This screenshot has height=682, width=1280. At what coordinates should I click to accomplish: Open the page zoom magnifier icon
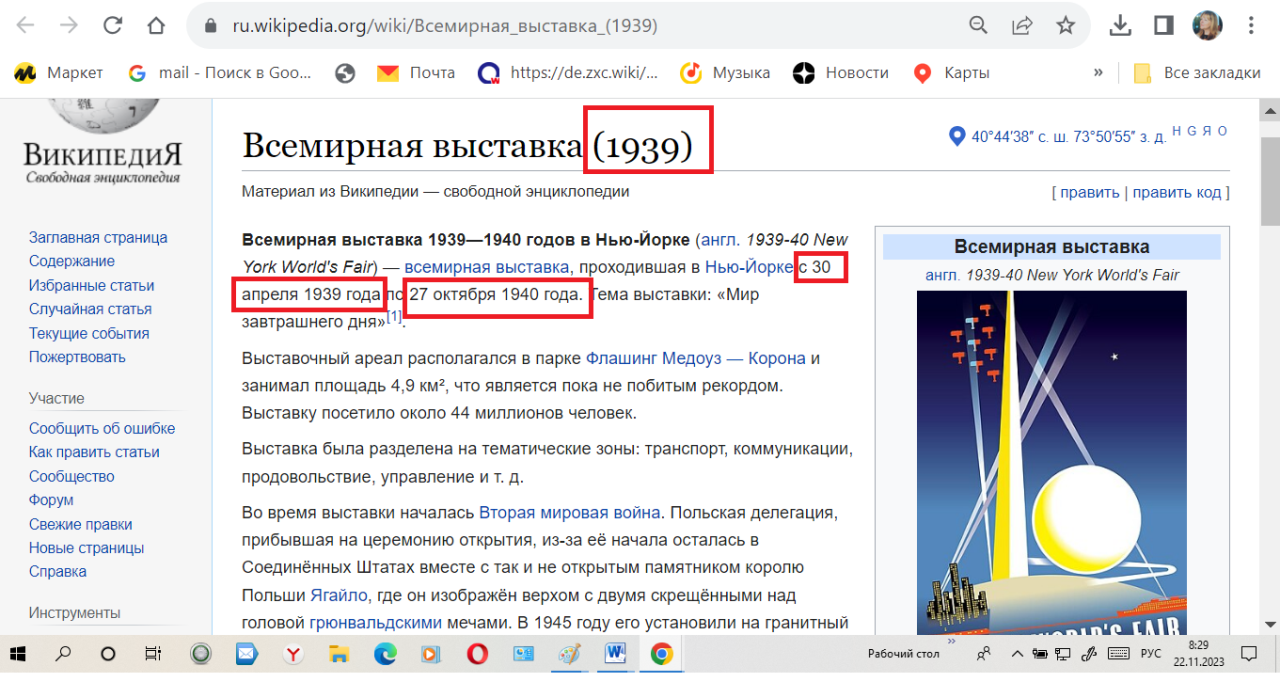(x=979, y=26)
